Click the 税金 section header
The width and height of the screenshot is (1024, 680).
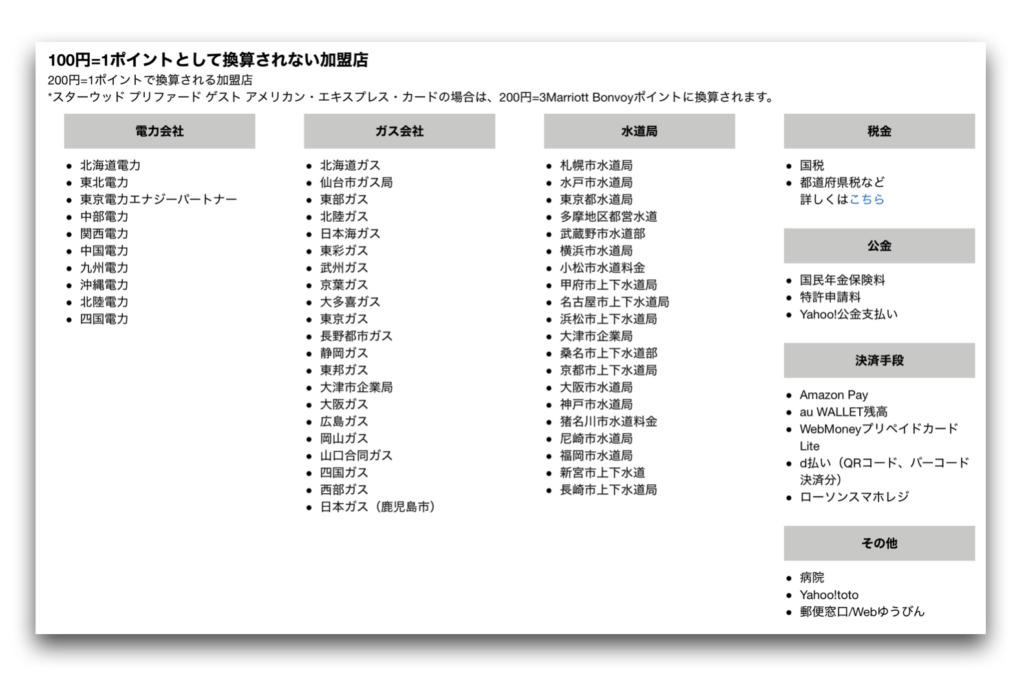tap(879, 131)
